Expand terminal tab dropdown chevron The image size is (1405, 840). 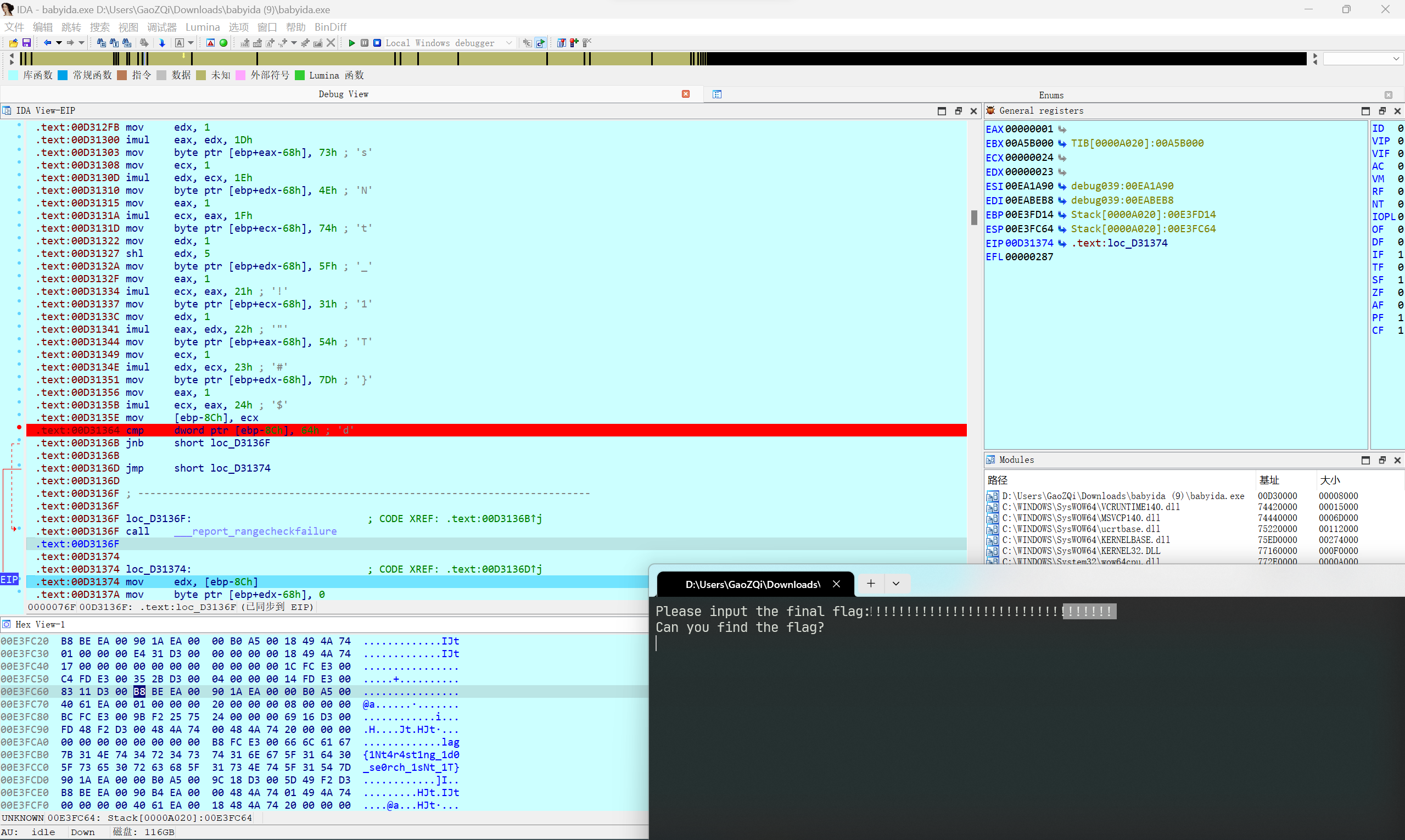pos(896,584)
